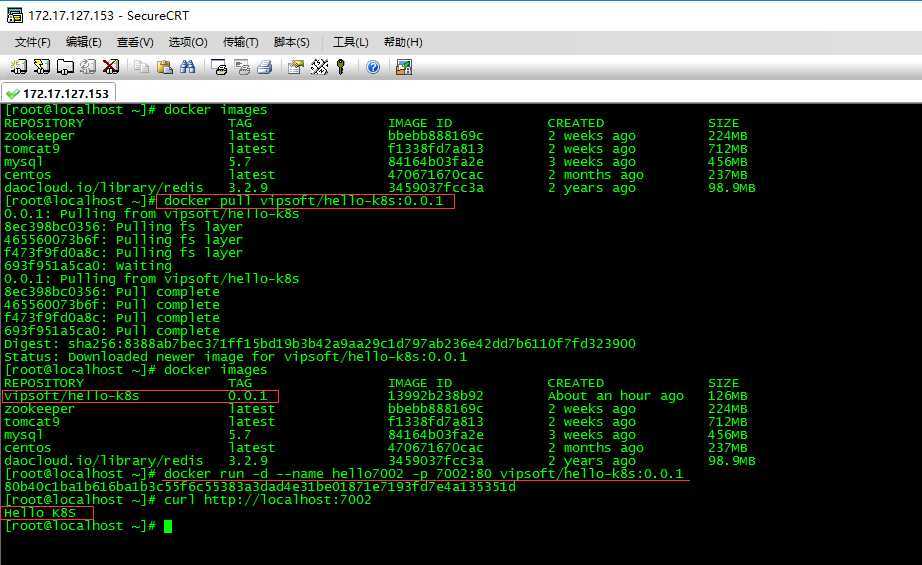Image resolution: width=922 pixels, height=565 pixels.
Task: Click the first 'docker images' command
Action: tap(215, 110)
